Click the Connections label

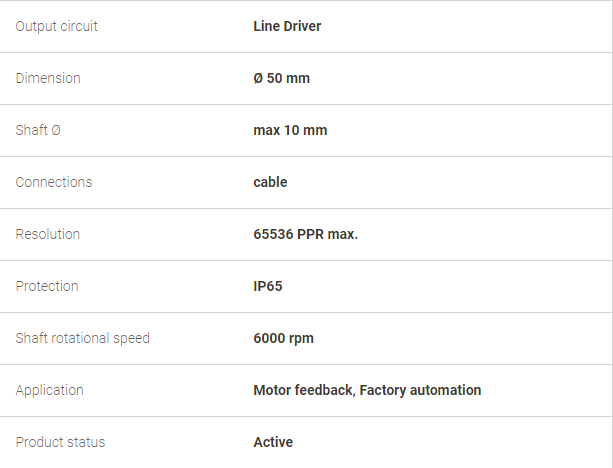click(x=54, y=182)
